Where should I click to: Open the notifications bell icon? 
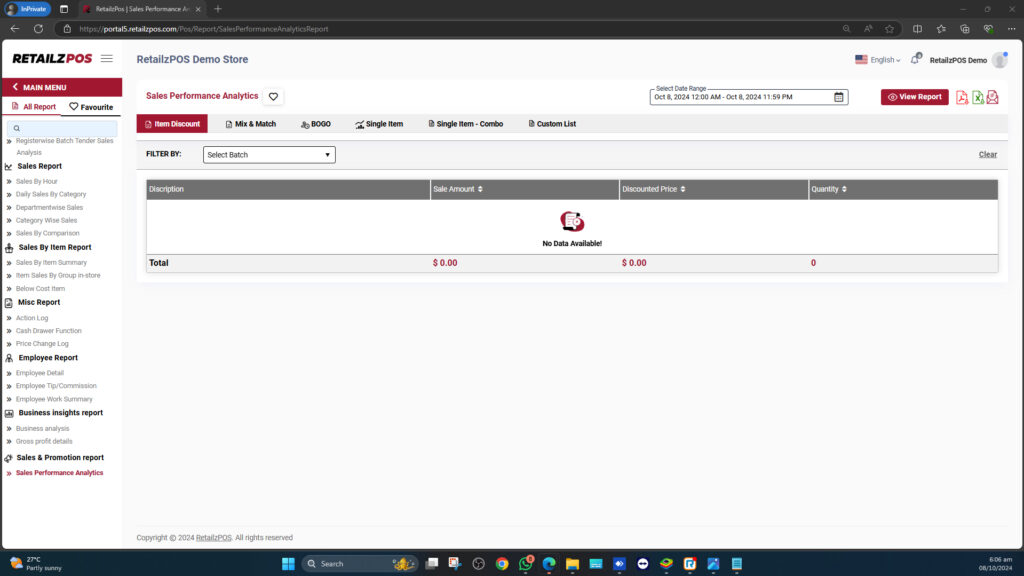(914, 60)
